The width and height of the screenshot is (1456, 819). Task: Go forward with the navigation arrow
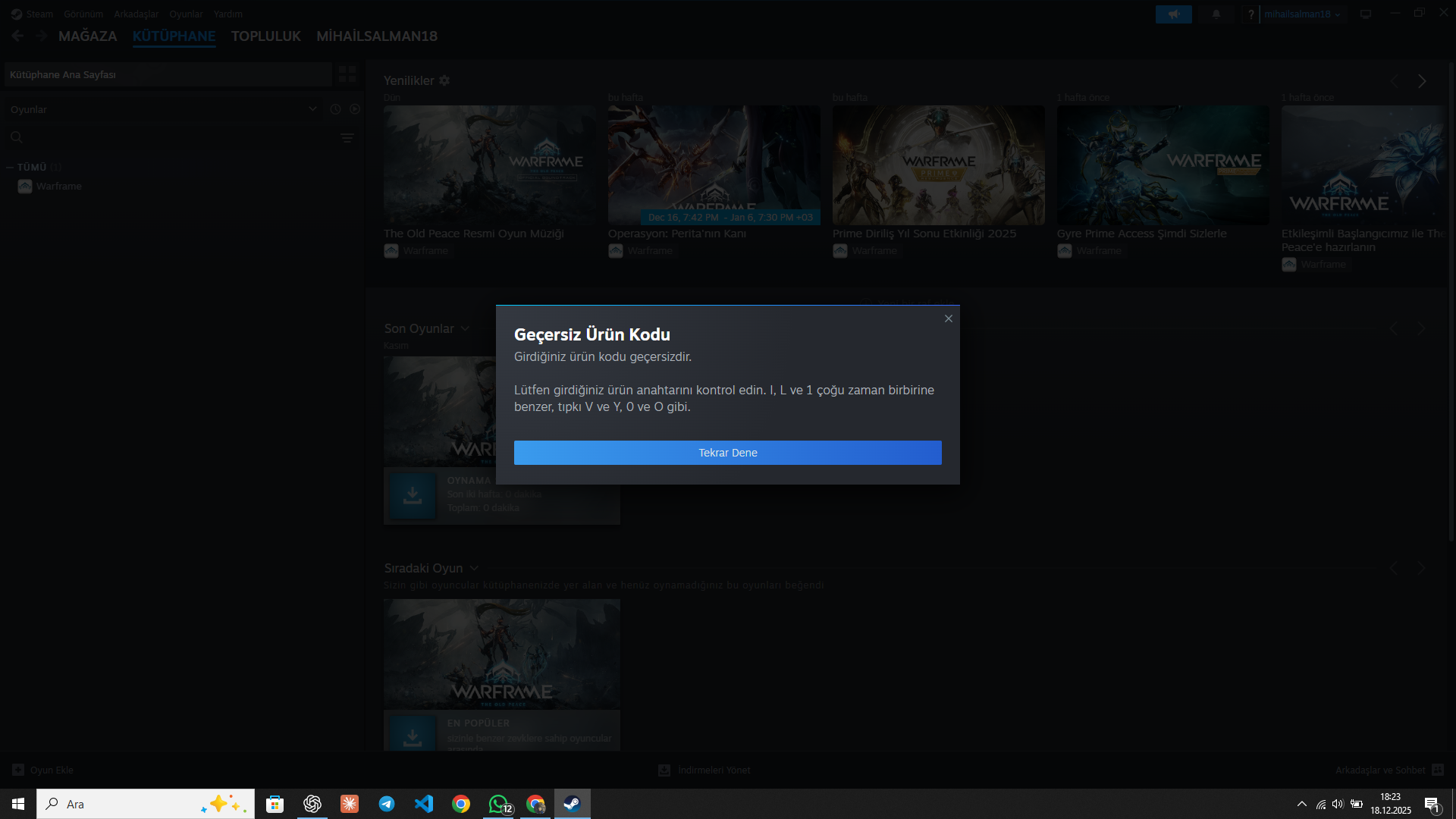click(42, 36)
